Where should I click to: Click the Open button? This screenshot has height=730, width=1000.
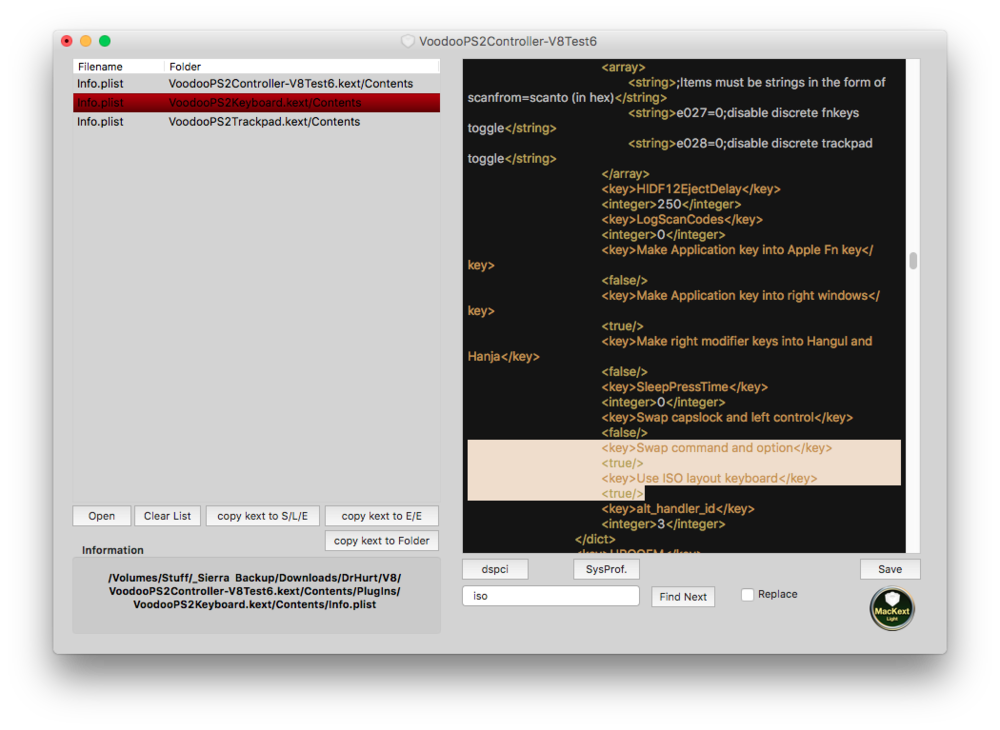101,516
